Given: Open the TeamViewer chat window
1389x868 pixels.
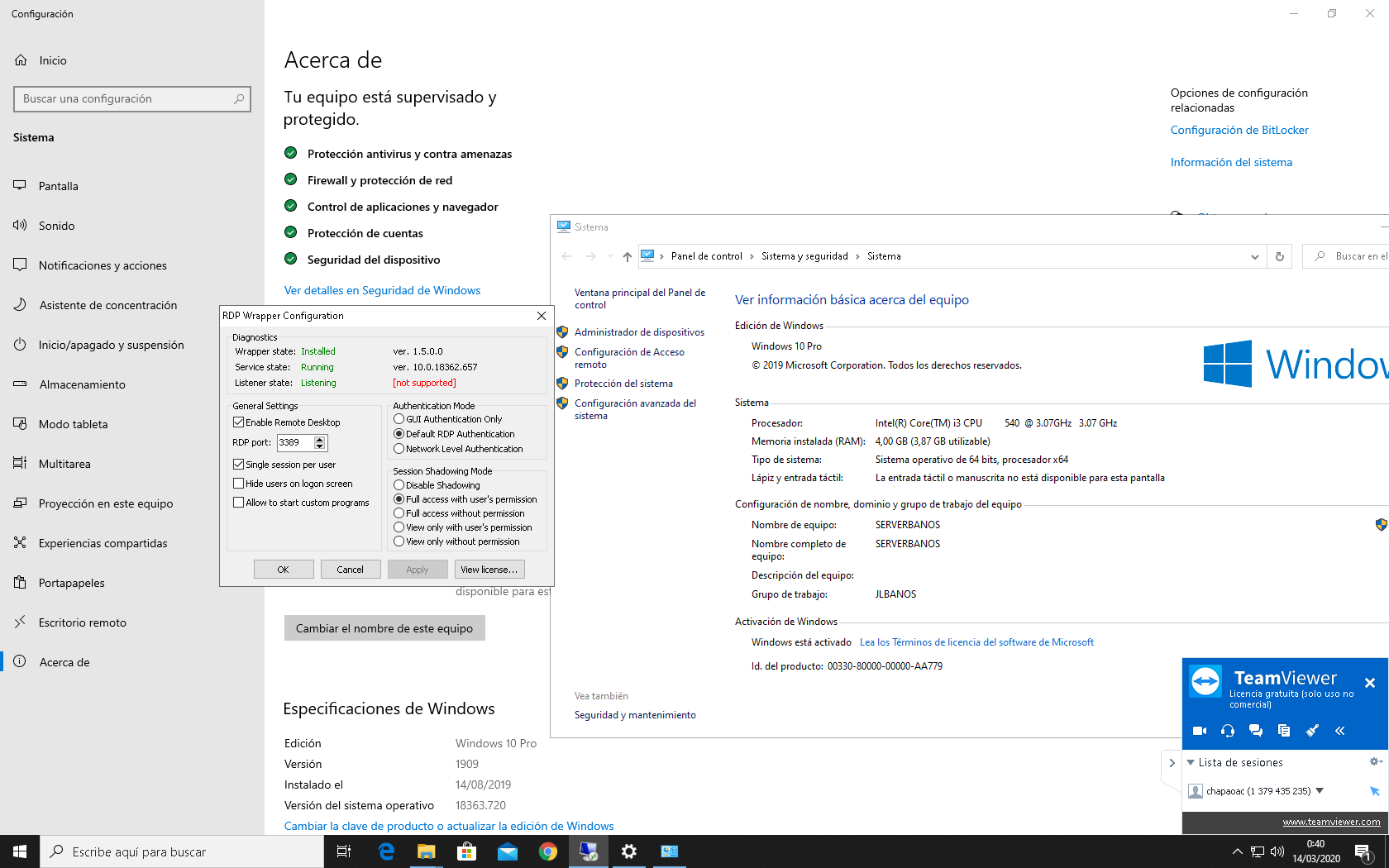Looking at the screenshot, I should [1256, 731].
